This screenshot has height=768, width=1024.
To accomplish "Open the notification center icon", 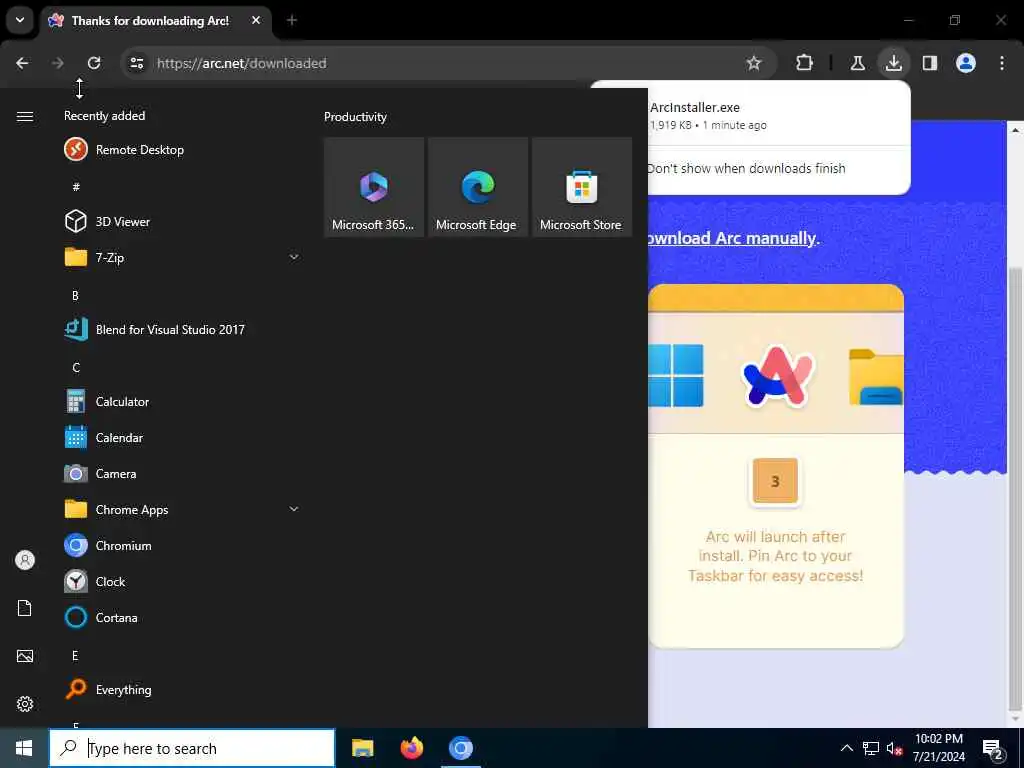I will (x=993, y=749).
